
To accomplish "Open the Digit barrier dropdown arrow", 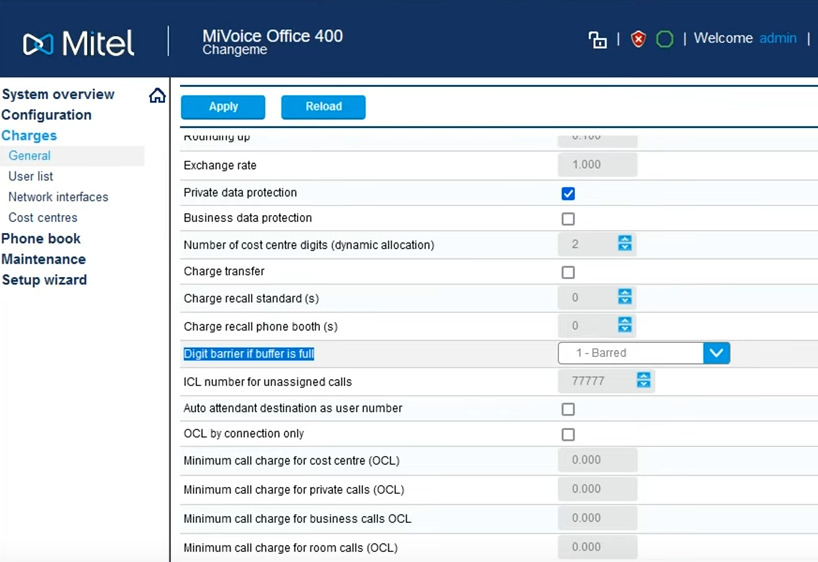I will pos(716,353).
